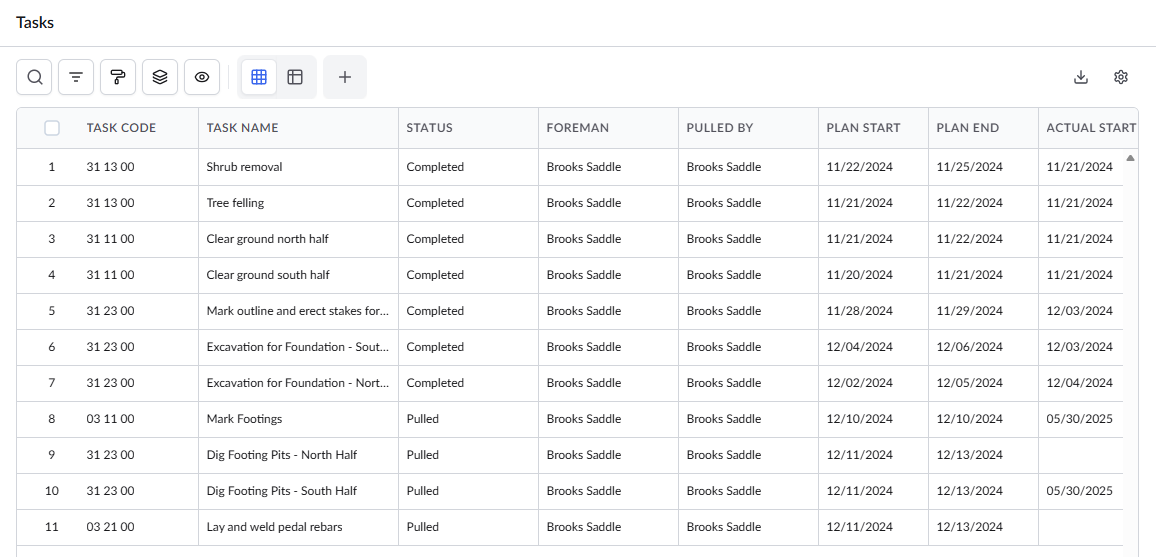Click task code 03 21 00
1156x557 pixels.
coord(111,528)
